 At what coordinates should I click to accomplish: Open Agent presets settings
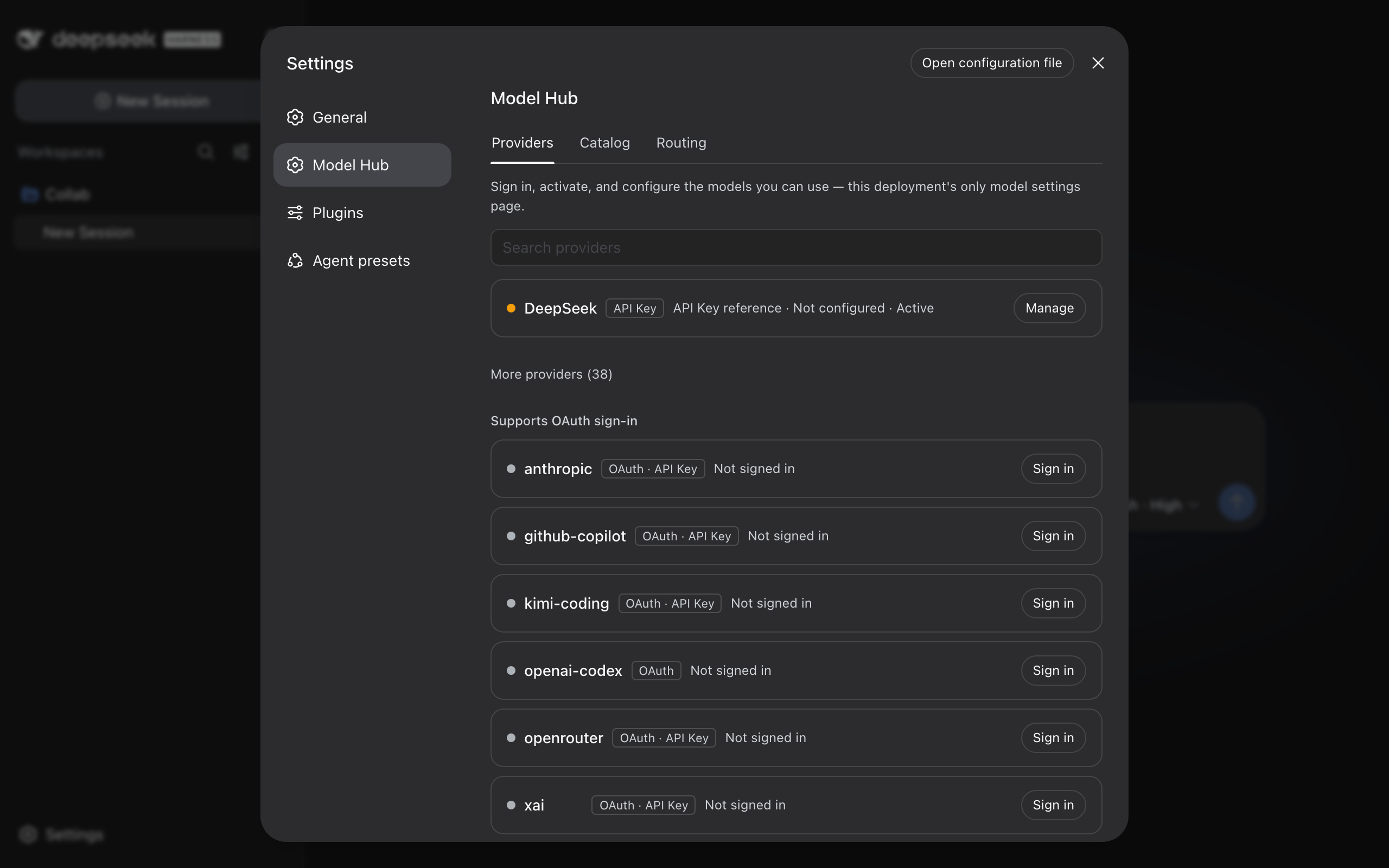tap(362, 260)
